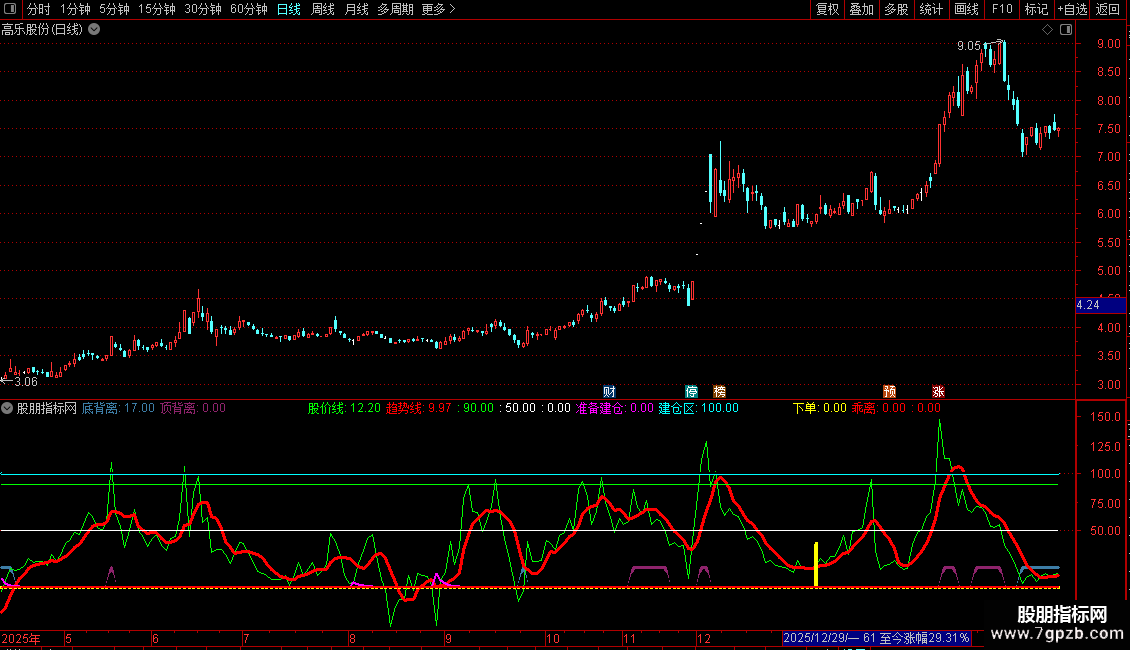Click the 4.24 price label on axis

[1088, 306]
